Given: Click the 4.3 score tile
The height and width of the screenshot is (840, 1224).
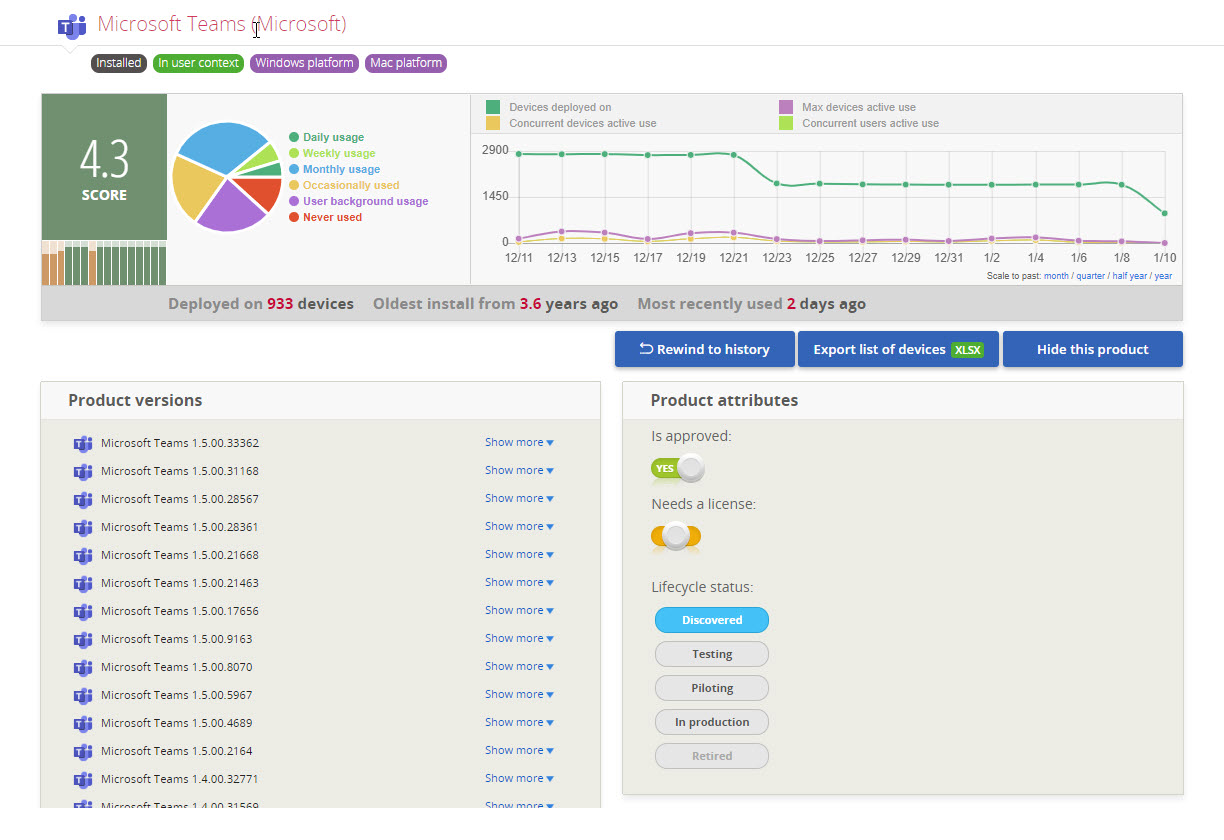Looking at the screenshot, I should click(104, 168).
